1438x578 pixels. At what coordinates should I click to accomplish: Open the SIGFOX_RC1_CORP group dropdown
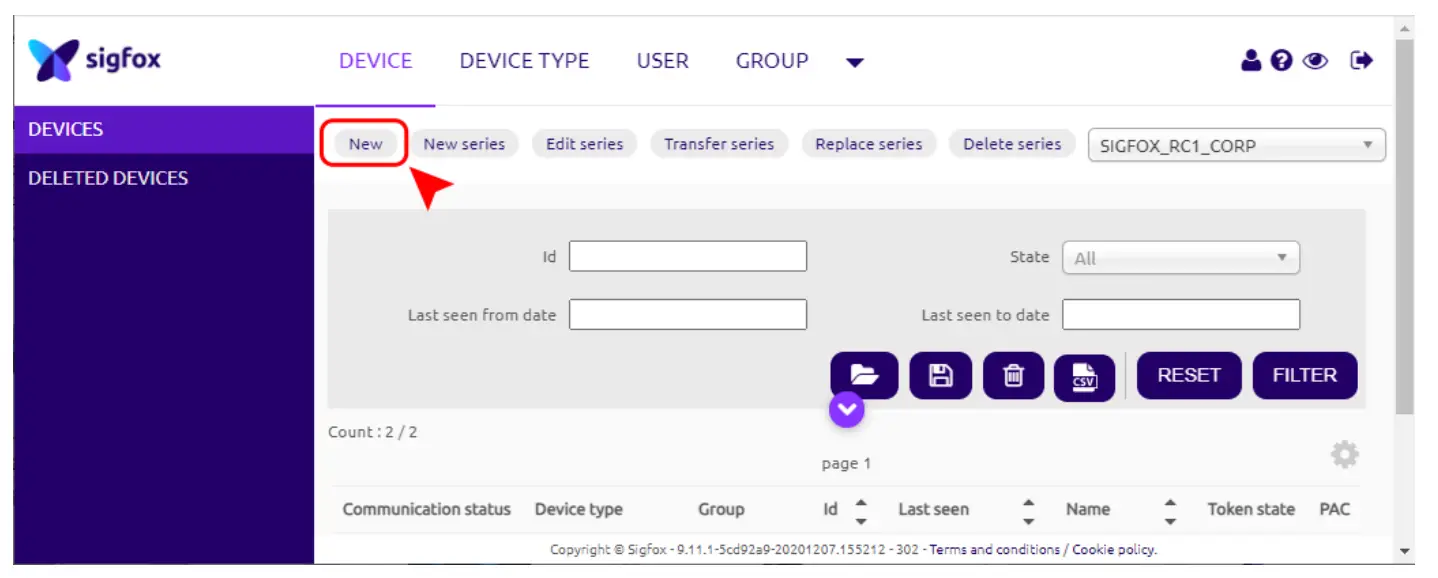click(x=1236, y=145)
